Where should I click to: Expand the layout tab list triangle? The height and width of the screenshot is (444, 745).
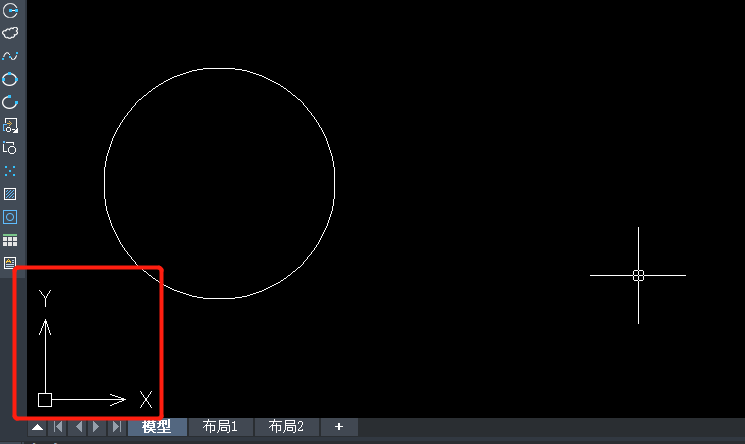coord(38,427)
